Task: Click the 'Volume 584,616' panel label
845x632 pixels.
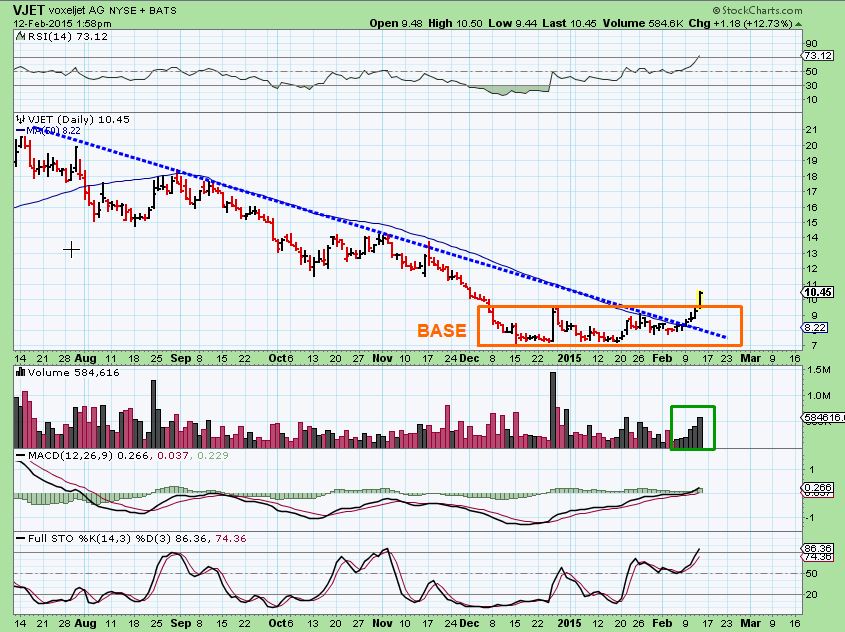Action: 74,373
